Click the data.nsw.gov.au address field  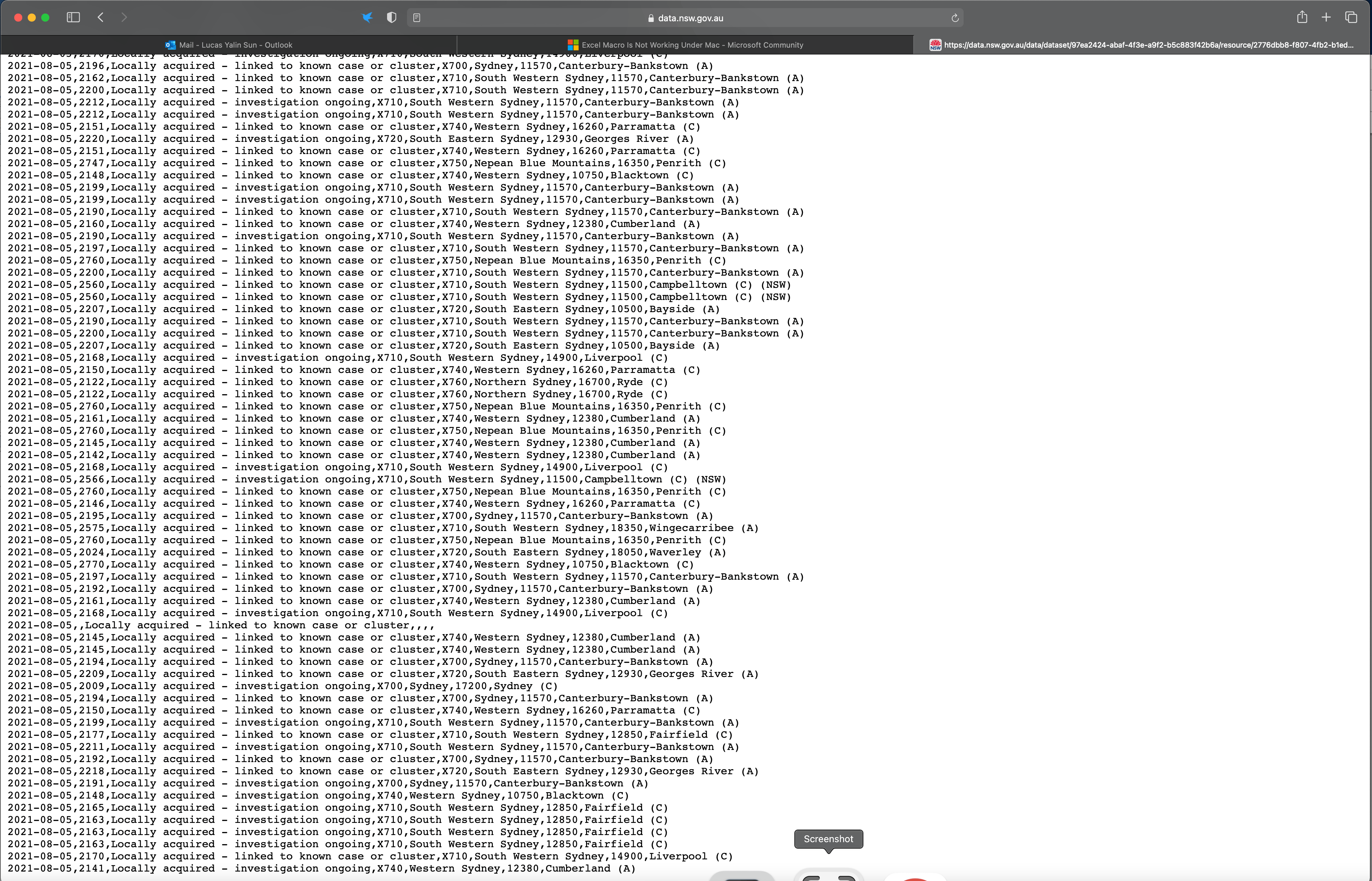(690, 18)
